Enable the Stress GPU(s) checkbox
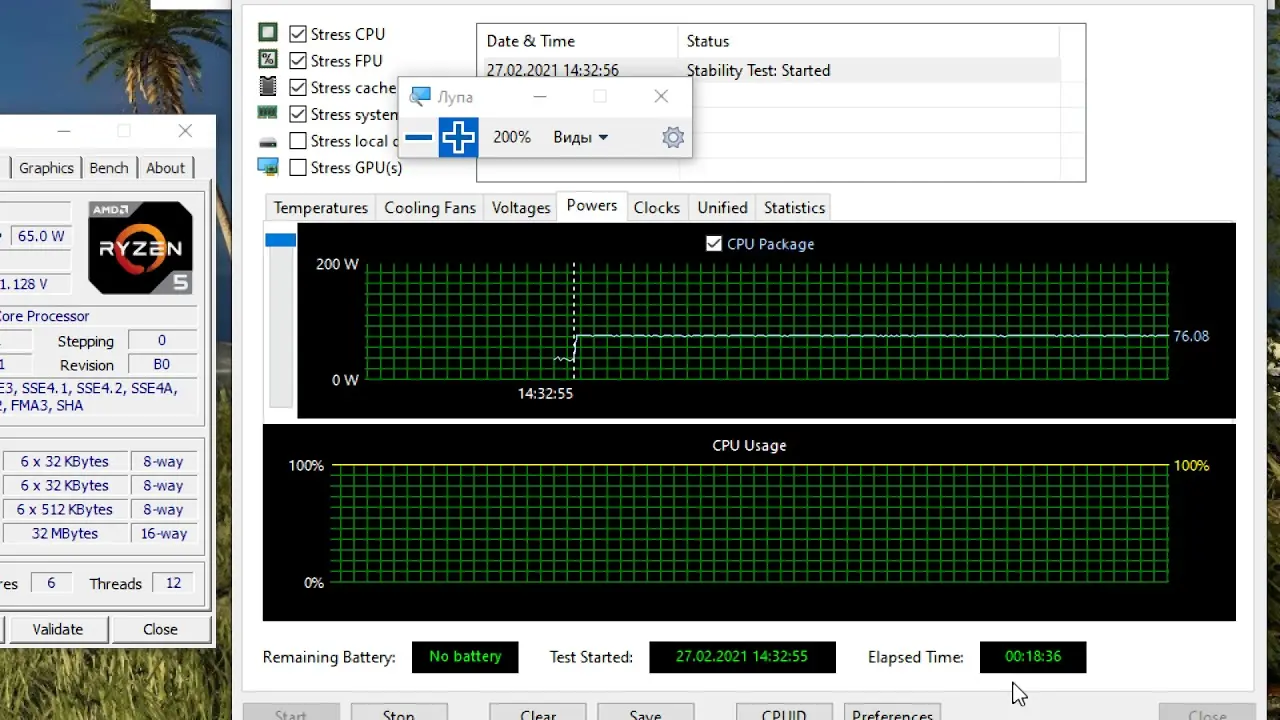 click(x=298, y=168)
